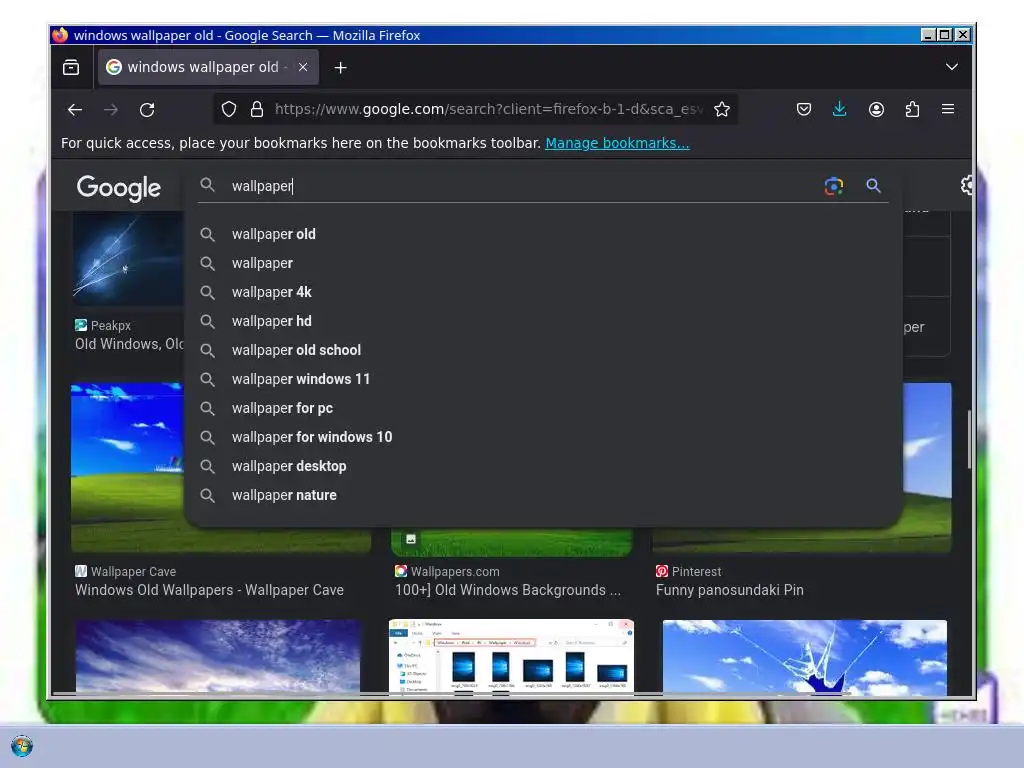Go to Google homepage via logo
The height and width of the screenshot is (768, 1024).
click(118, 187)
